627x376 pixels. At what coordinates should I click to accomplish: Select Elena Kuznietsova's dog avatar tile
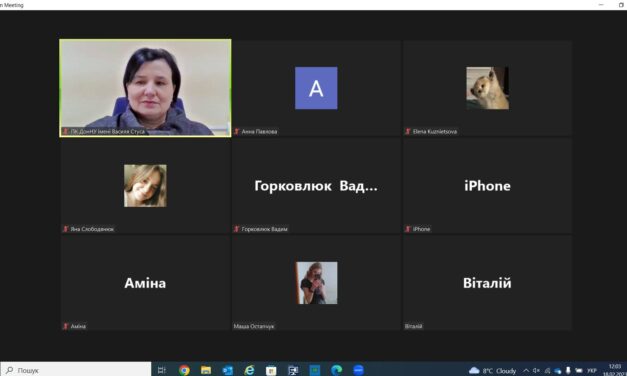click(487, 88)
